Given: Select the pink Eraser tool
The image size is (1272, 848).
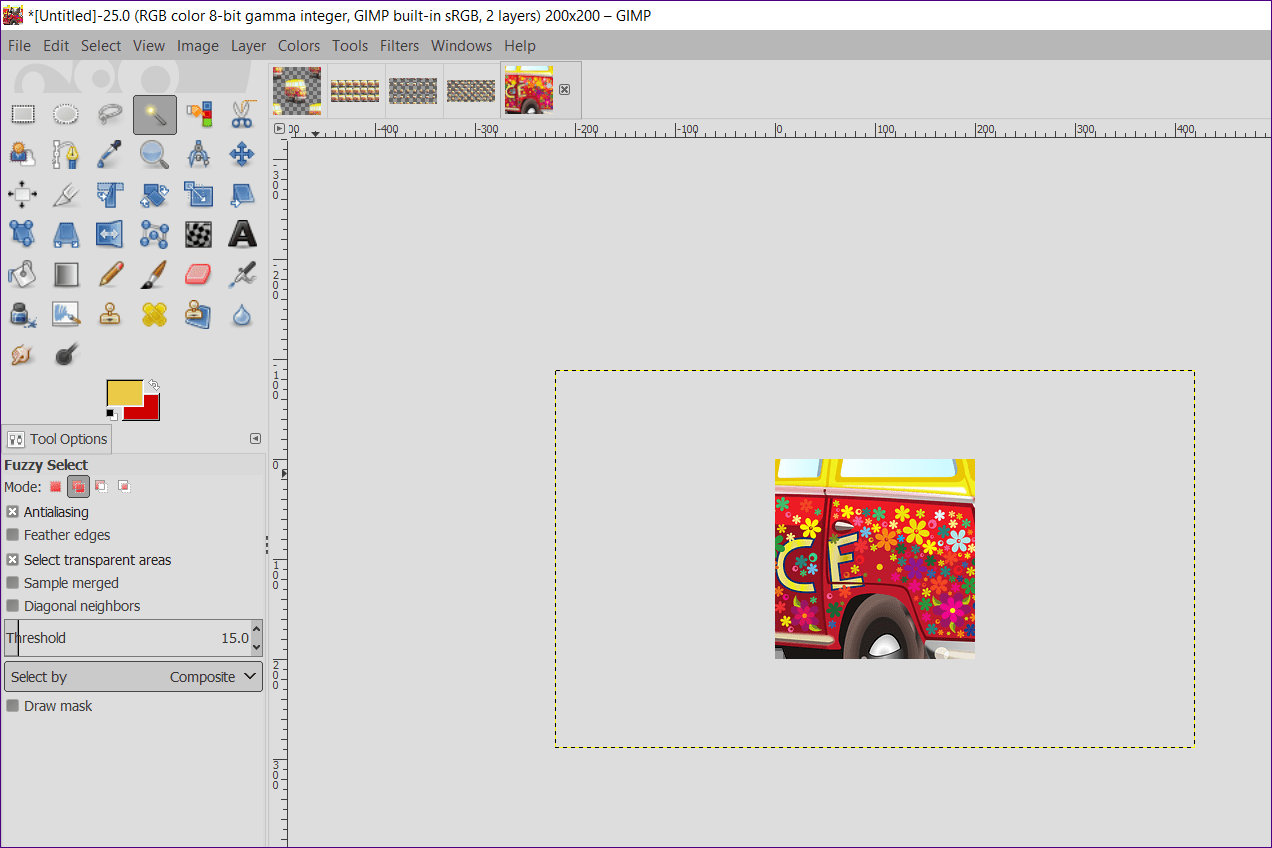Looking at the screenshot, I should [198, 274].
